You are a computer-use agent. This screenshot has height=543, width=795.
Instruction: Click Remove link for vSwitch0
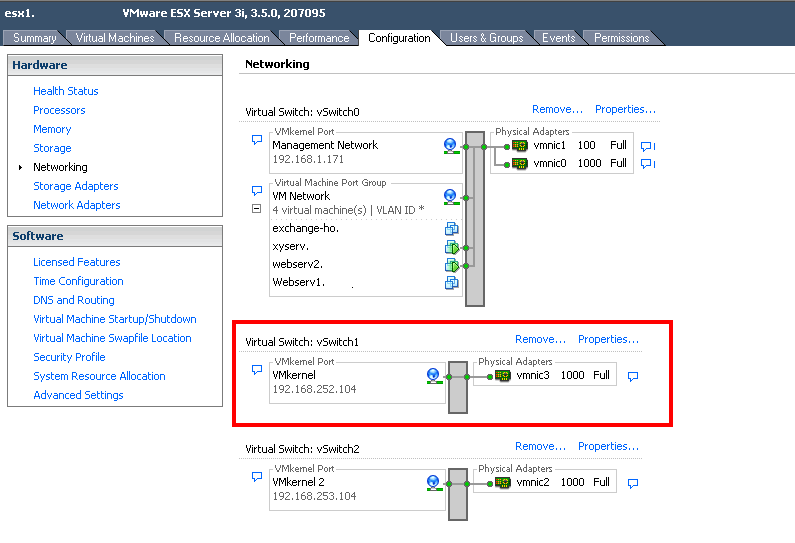click(557, 110)
